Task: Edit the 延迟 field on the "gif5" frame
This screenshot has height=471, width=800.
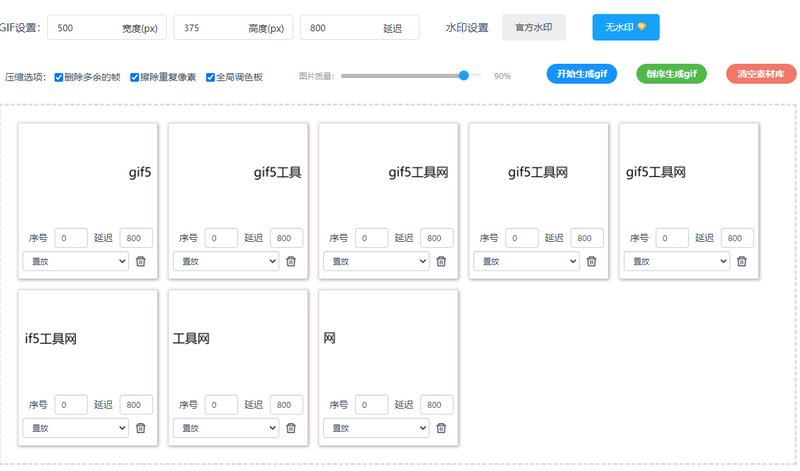Action: tap(136, 238)
